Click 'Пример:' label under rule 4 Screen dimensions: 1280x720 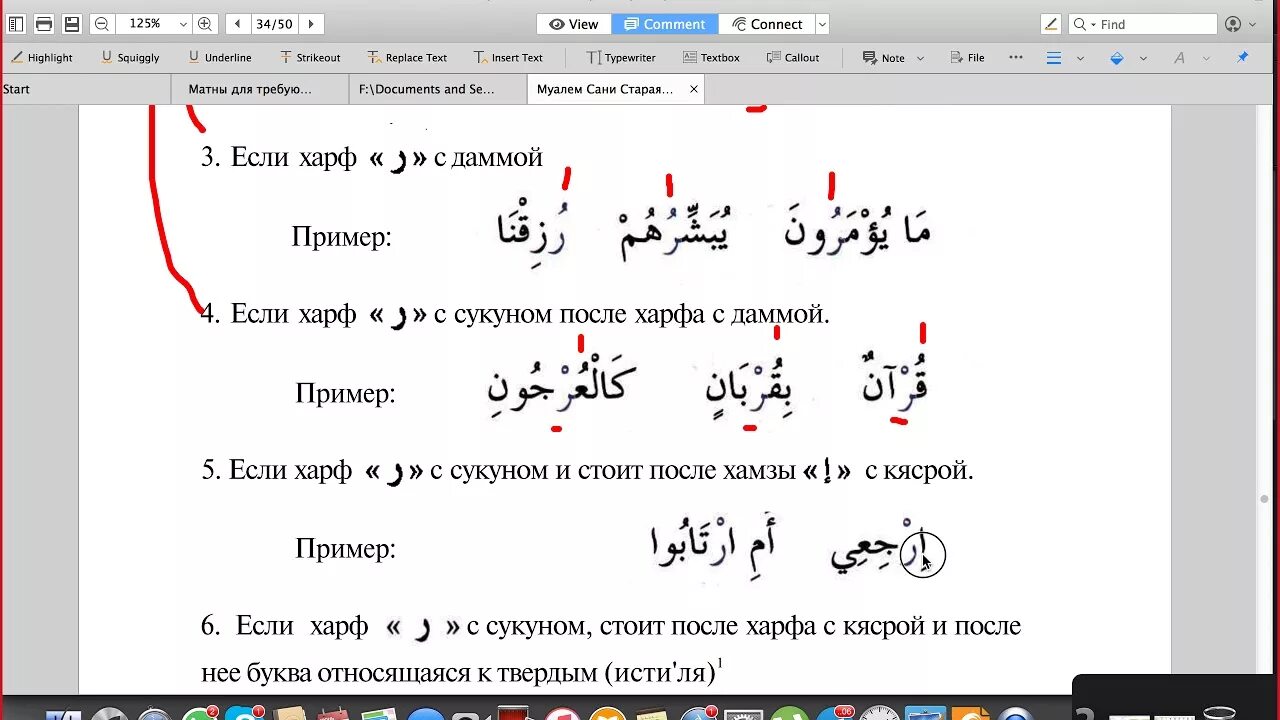click(x=345, y=393)
